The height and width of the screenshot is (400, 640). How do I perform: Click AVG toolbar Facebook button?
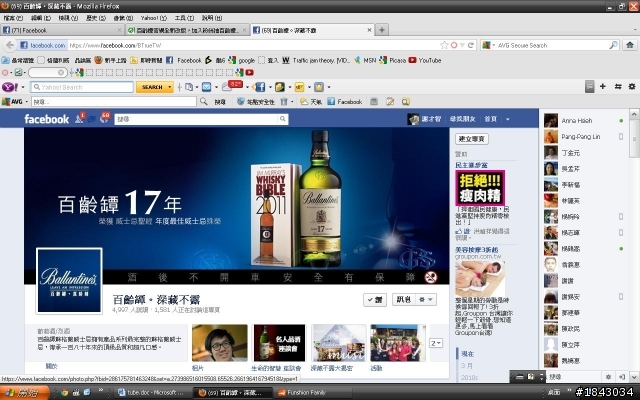(345, 102)
